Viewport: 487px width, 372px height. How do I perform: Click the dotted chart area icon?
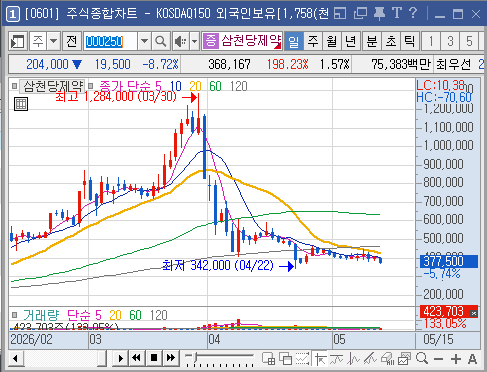(x=302, y=359)
